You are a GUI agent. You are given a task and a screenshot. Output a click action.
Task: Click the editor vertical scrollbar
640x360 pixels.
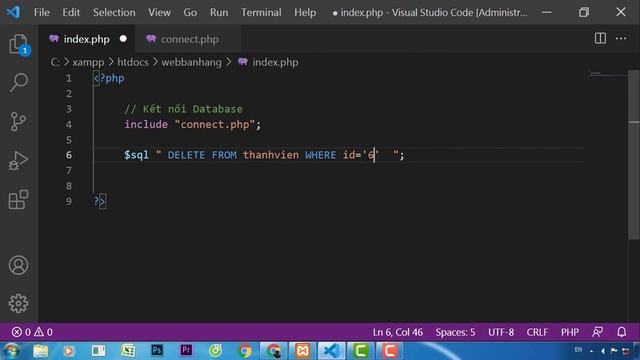click(x=634, y=155)
